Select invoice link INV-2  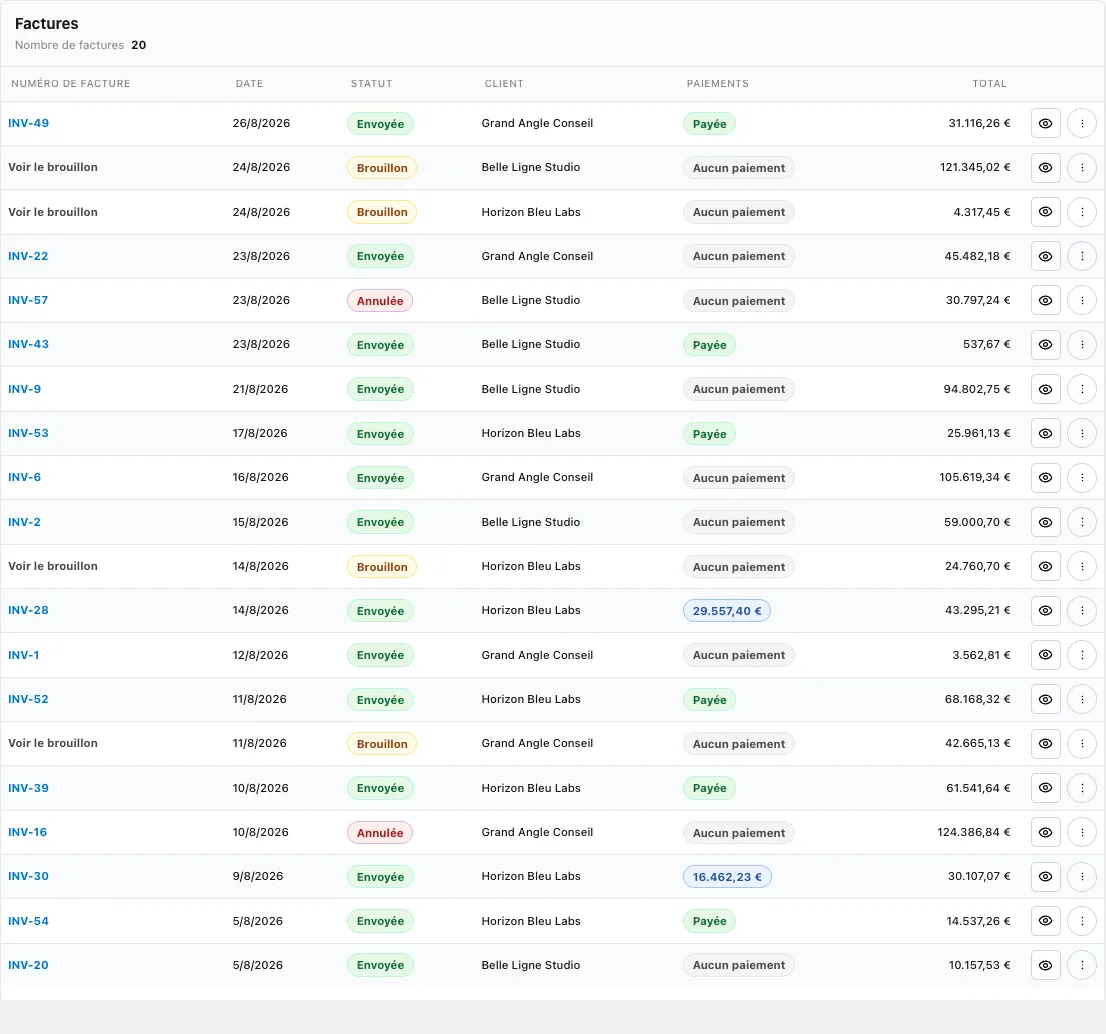point(25,522)
